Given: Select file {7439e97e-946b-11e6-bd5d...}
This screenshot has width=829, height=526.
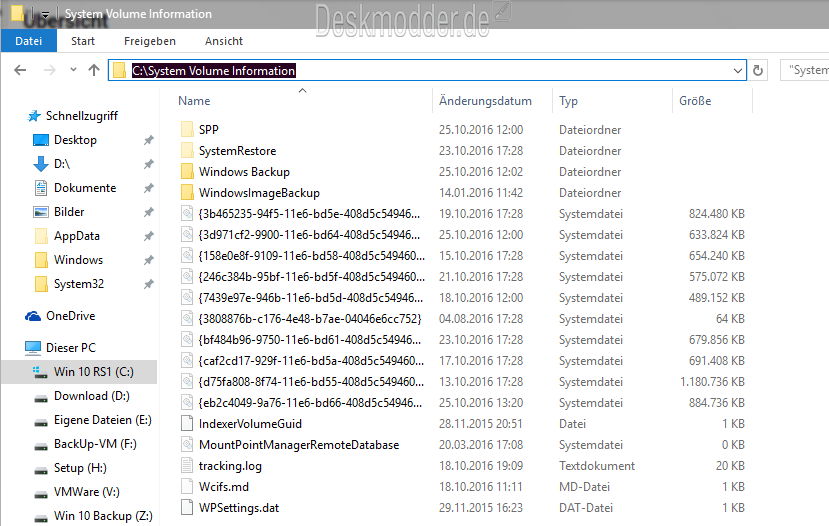Looking at the screenshot, I should click(x=310, y=298).
